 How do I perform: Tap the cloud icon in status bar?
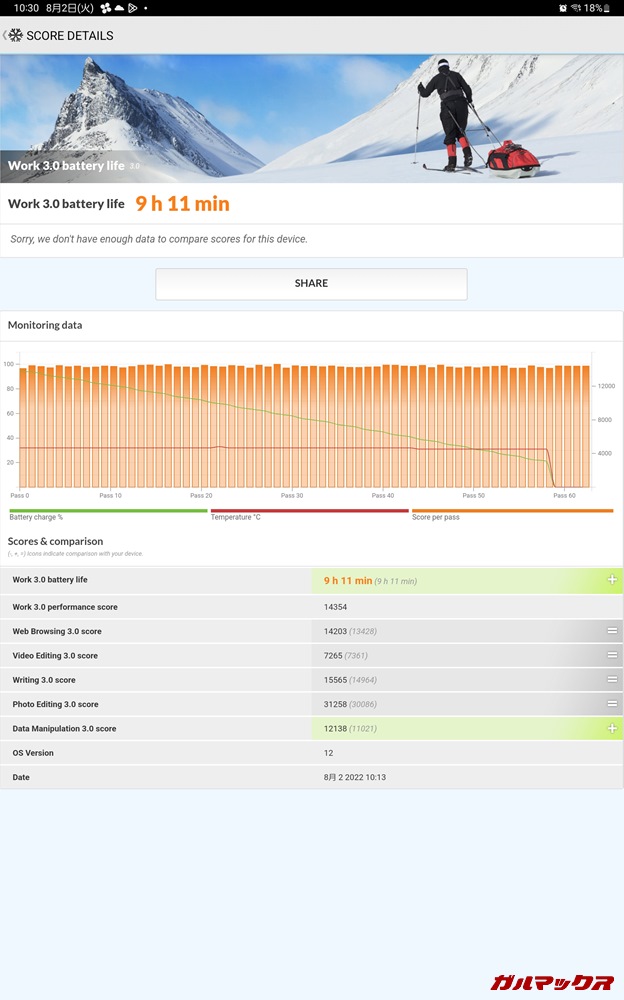119,8
